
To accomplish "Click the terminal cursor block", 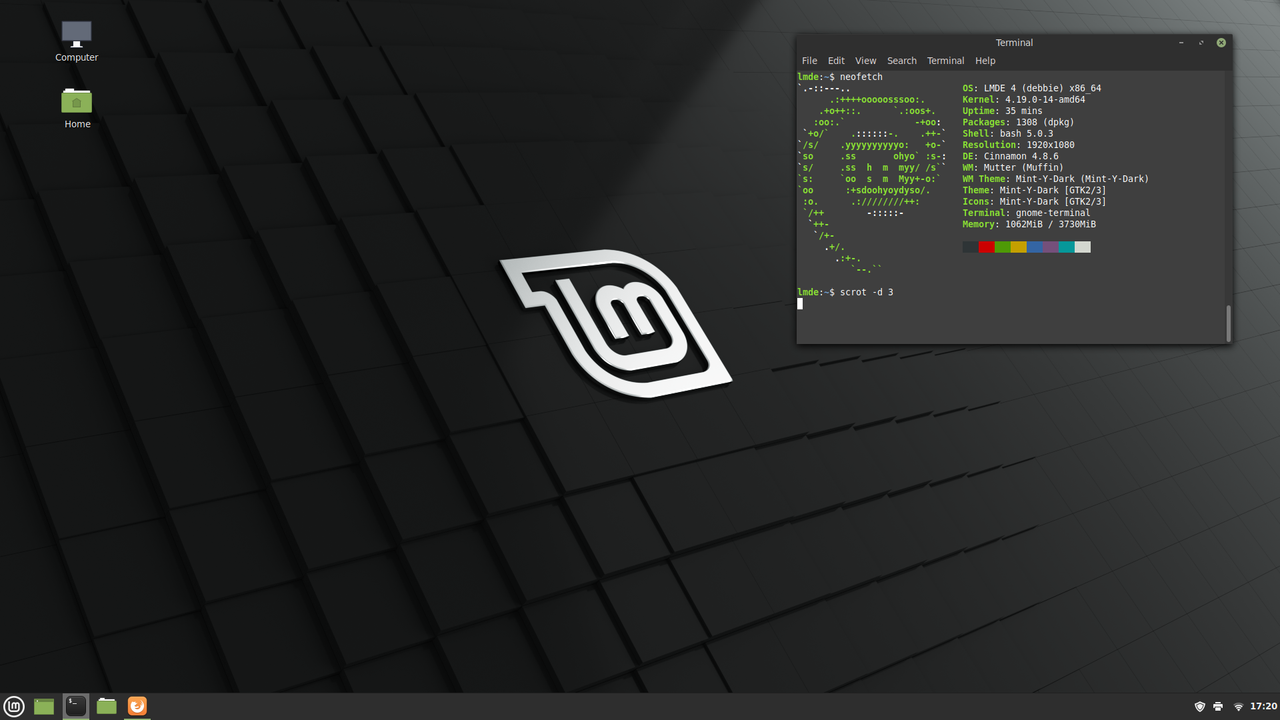I will click(800, 303).
